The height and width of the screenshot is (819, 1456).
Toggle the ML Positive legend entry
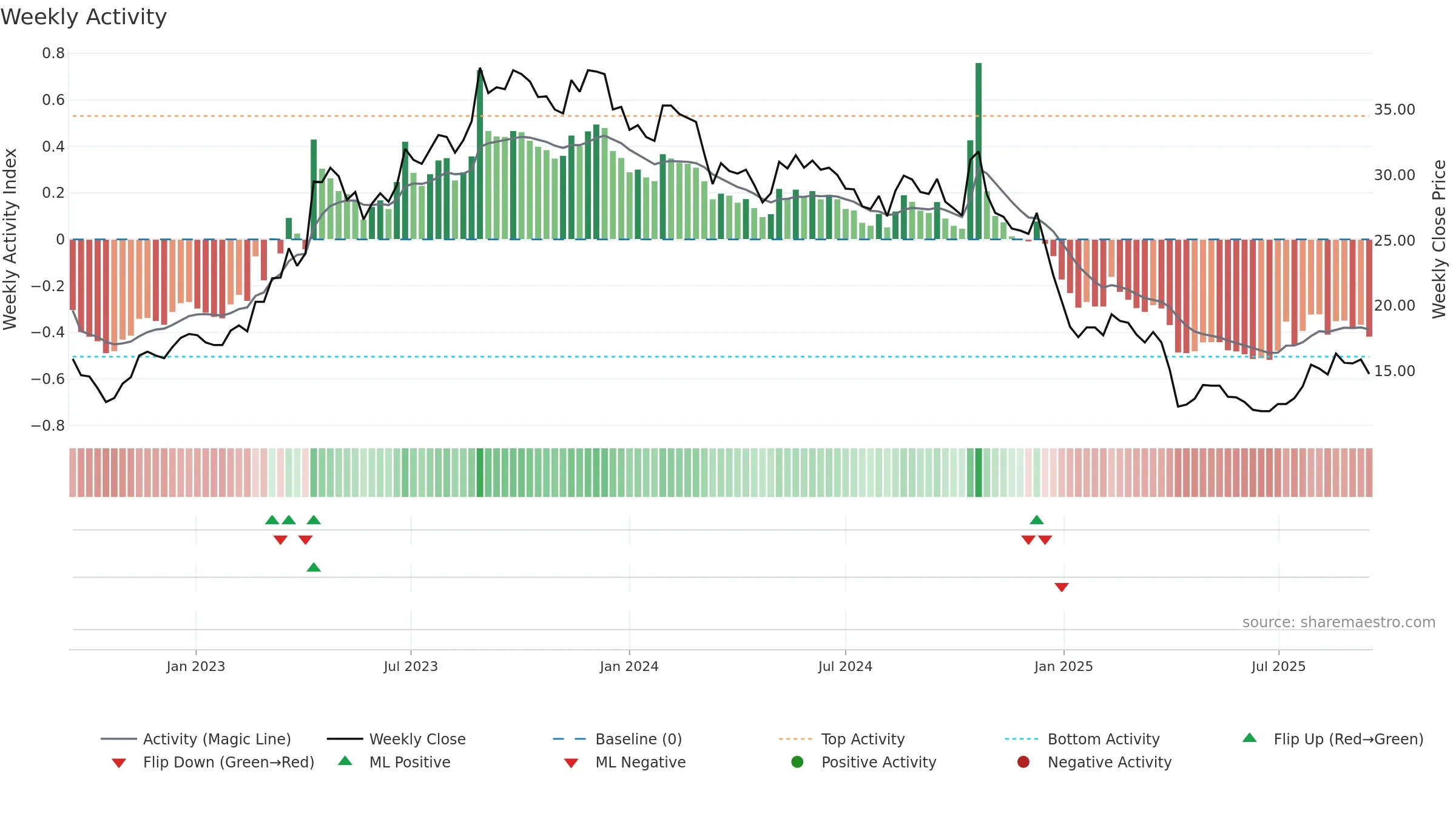coord(394,762)
